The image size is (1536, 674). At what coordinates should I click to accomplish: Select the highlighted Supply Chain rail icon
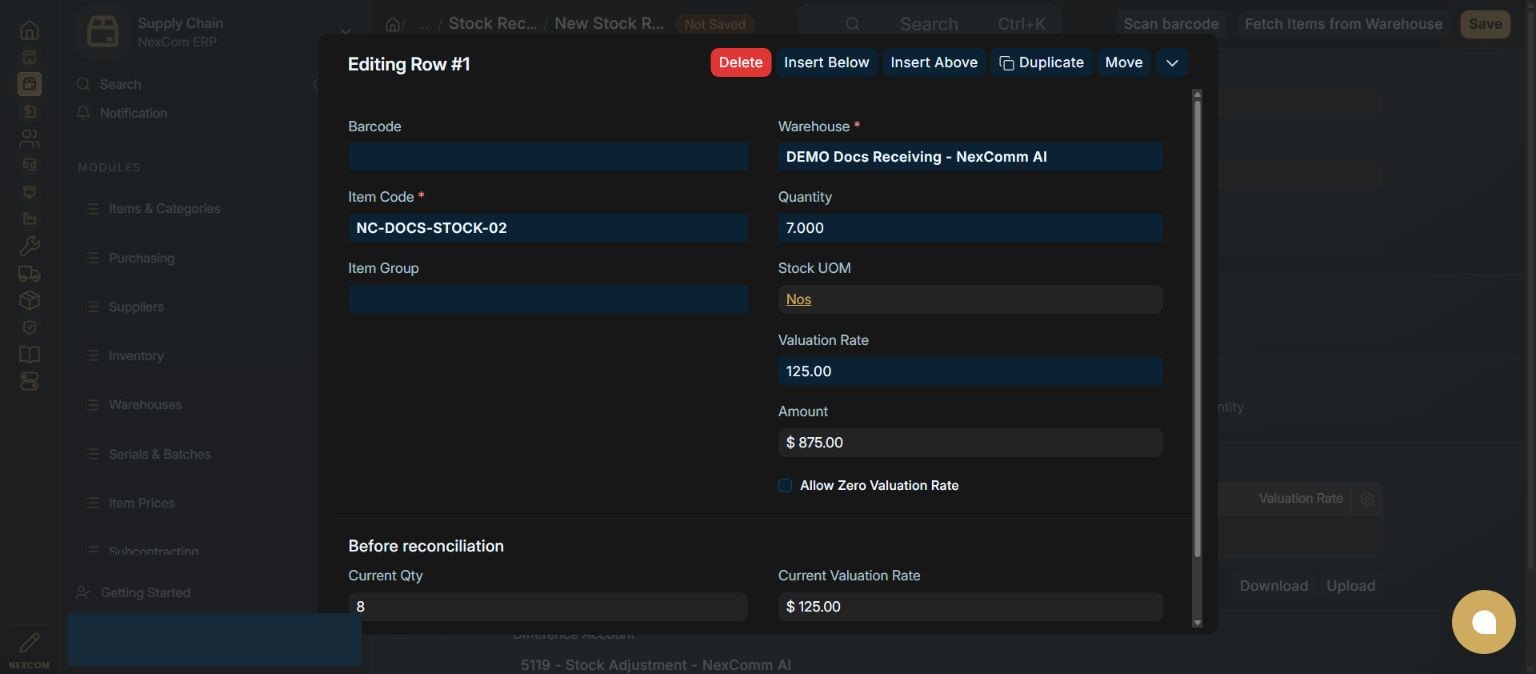tap(29, 84)
